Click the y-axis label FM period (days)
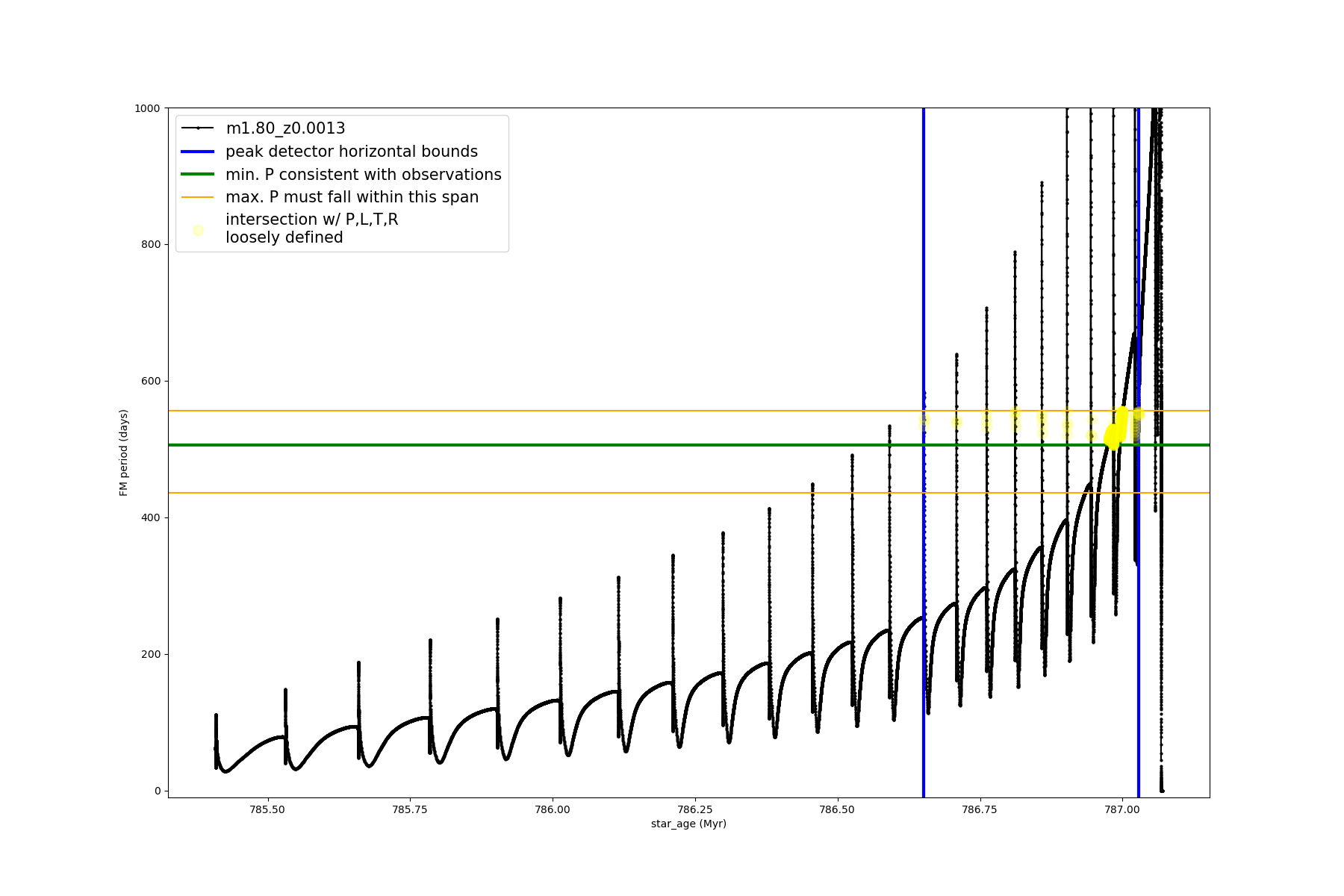 tap(124, 452)
